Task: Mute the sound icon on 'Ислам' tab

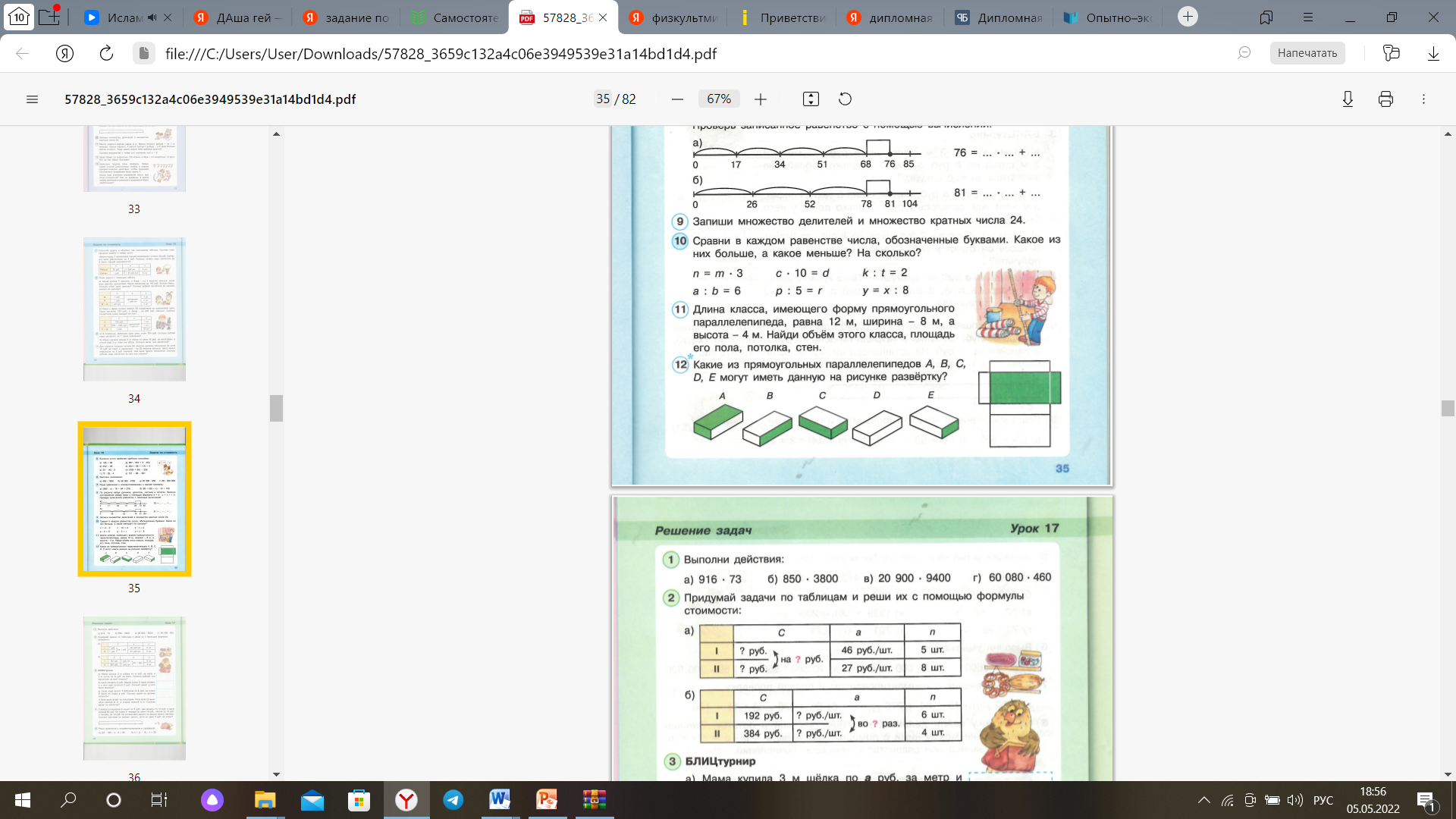Action: pos(152,17)
